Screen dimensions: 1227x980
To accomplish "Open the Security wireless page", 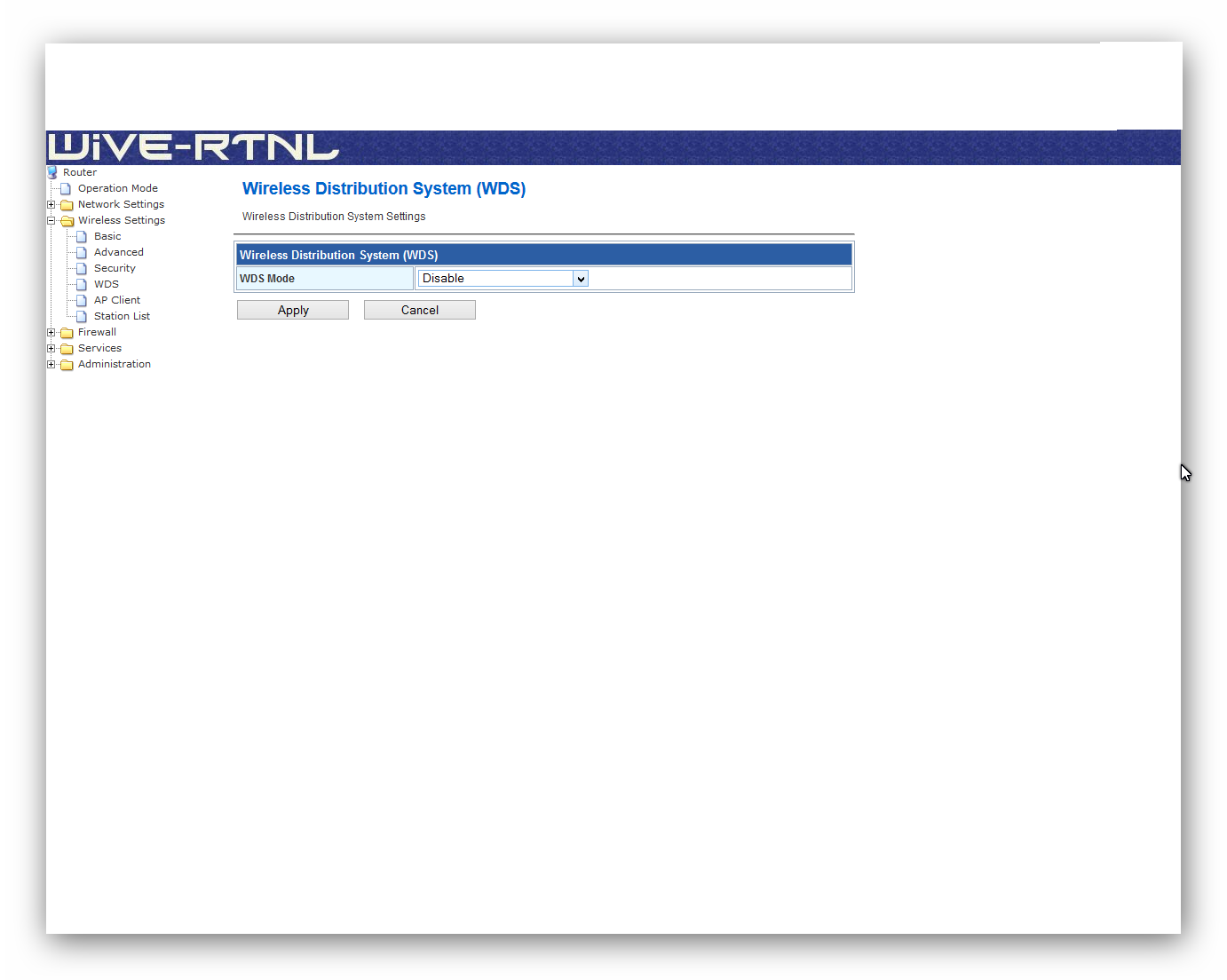I will 115,268.
